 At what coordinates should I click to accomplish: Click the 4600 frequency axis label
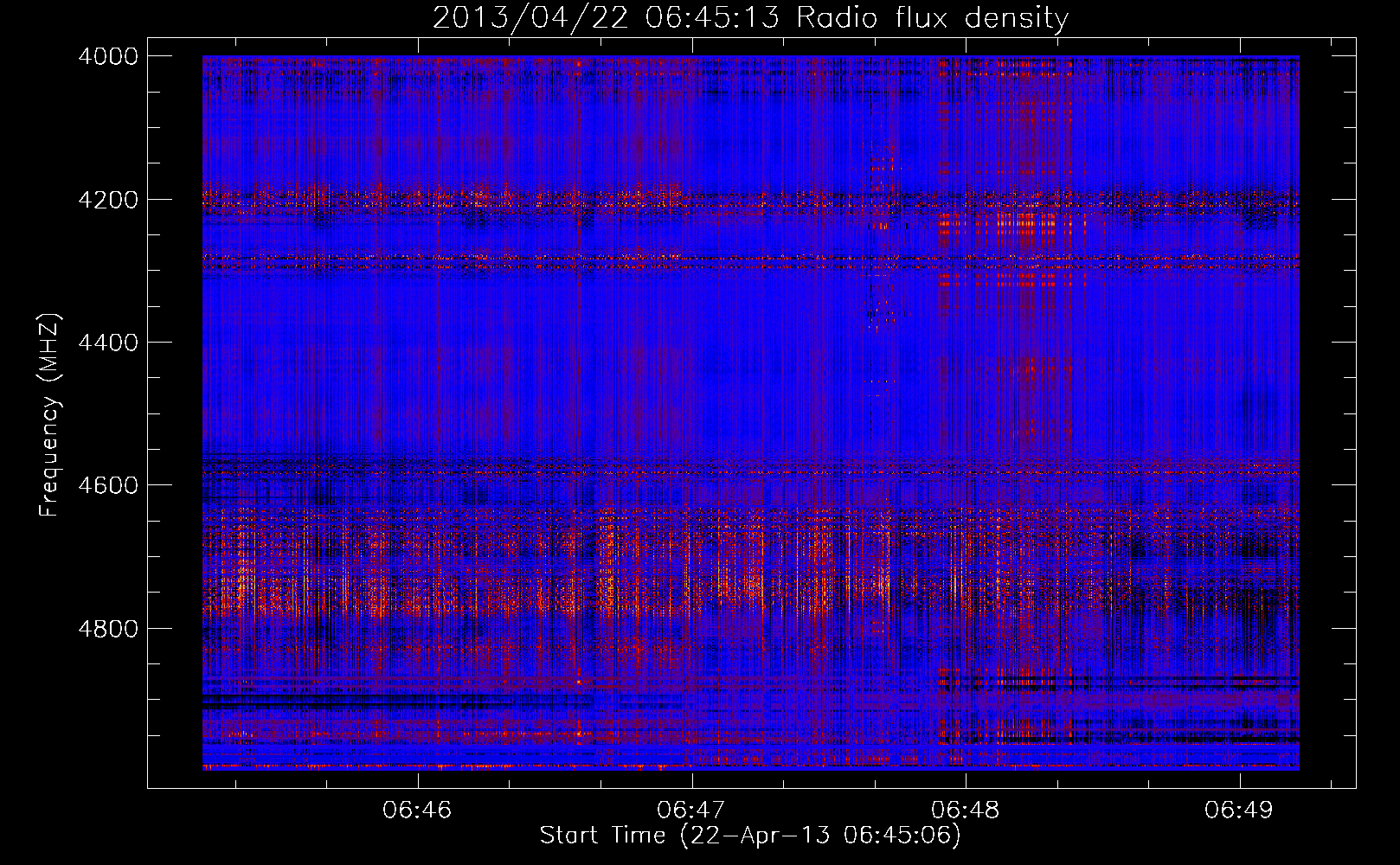coord(107,485)
